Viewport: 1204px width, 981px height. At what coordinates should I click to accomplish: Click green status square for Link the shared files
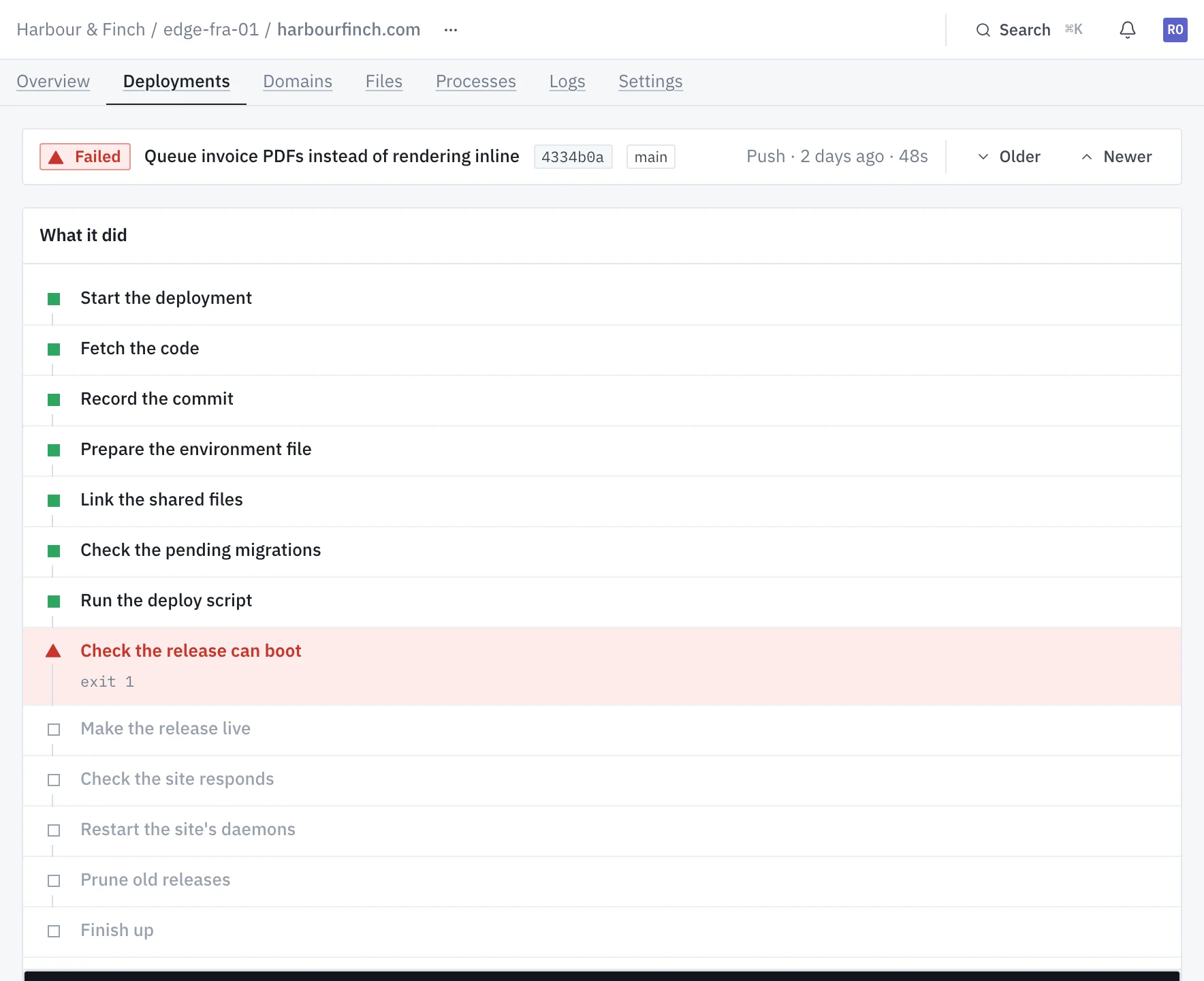54,501
